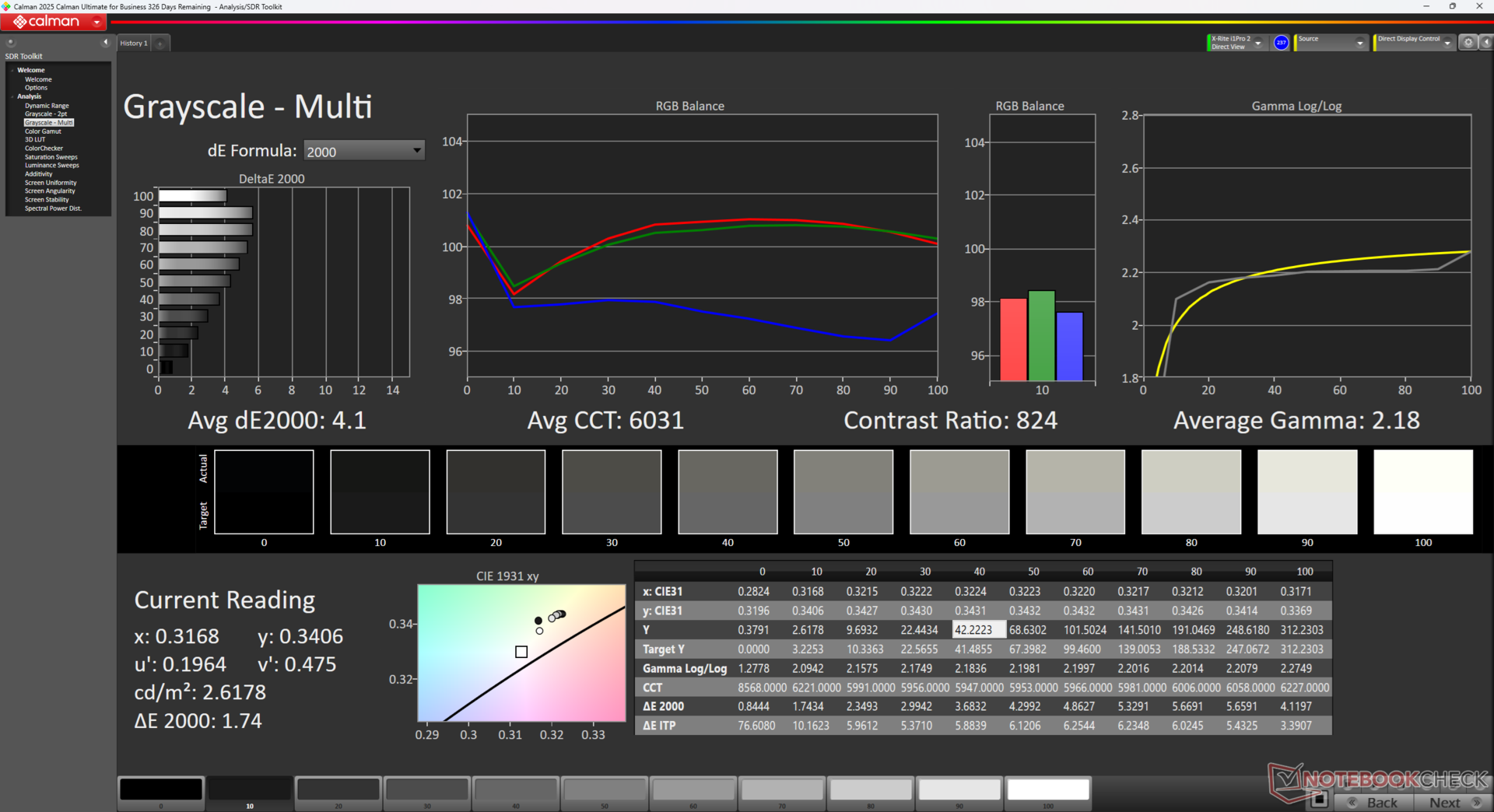Image resolution: width=1494 pixels, height=812 pixels.
Task: Open settings with the gear icon
Action: click(1468, 43)
